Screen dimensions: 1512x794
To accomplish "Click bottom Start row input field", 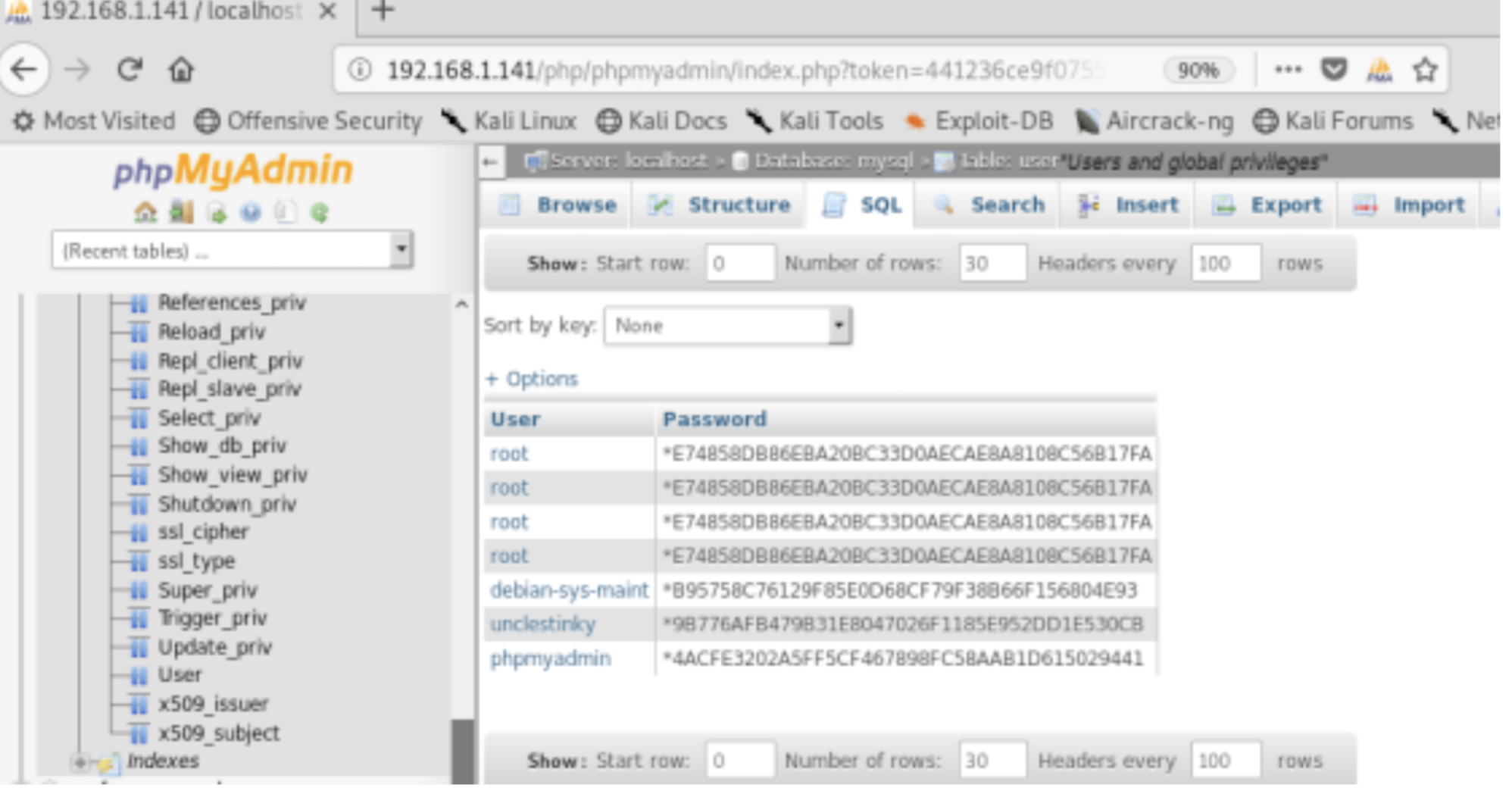I will tap(740, 760).
